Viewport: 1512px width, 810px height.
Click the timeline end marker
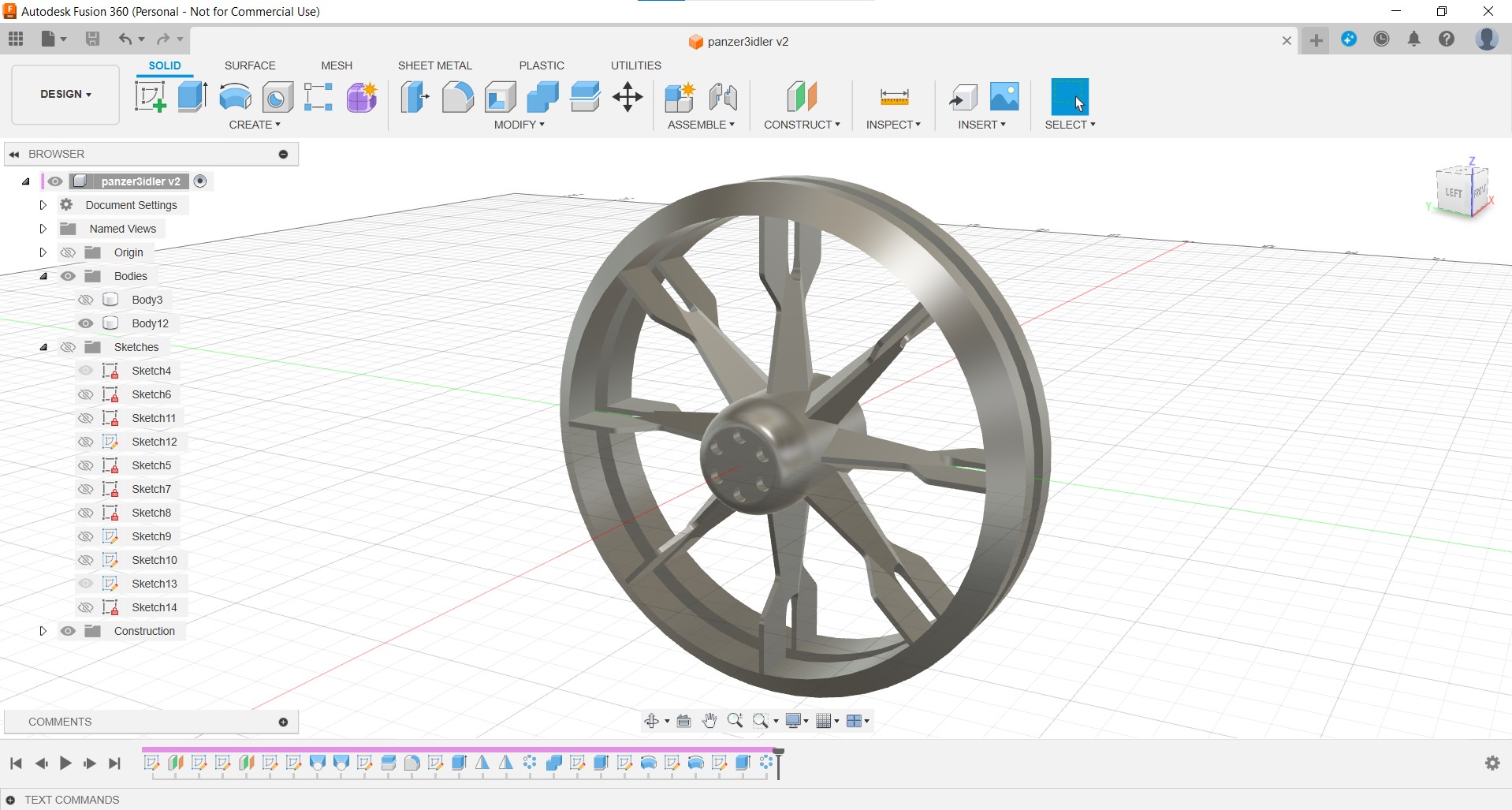[779, 763]
